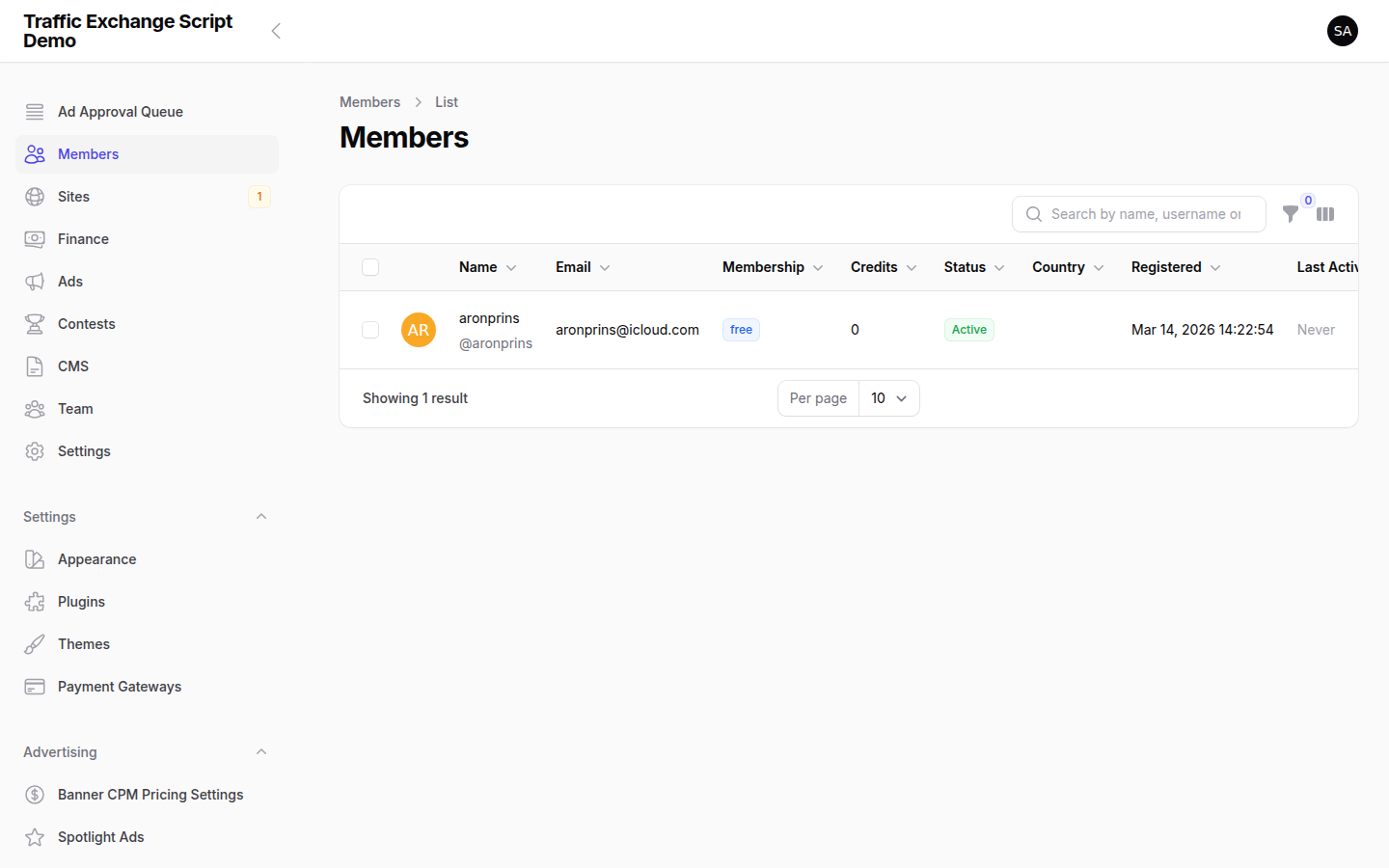The width and height of the screenshot is (1389, 868).
Task: Click the search members input field
Action: pyautogui.click(x=1138, y=213)
